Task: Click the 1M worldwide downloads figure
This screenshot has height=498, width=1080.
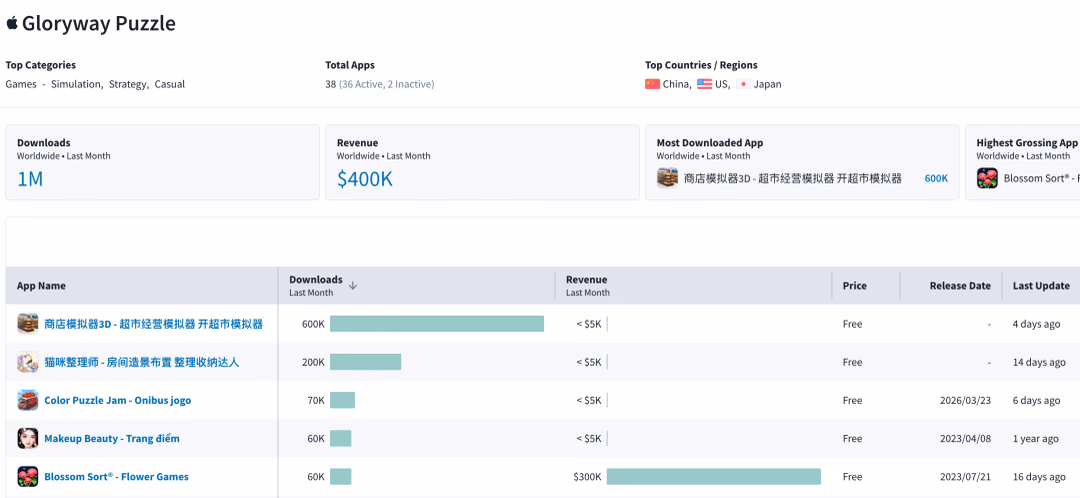Action: pos(30,179)
